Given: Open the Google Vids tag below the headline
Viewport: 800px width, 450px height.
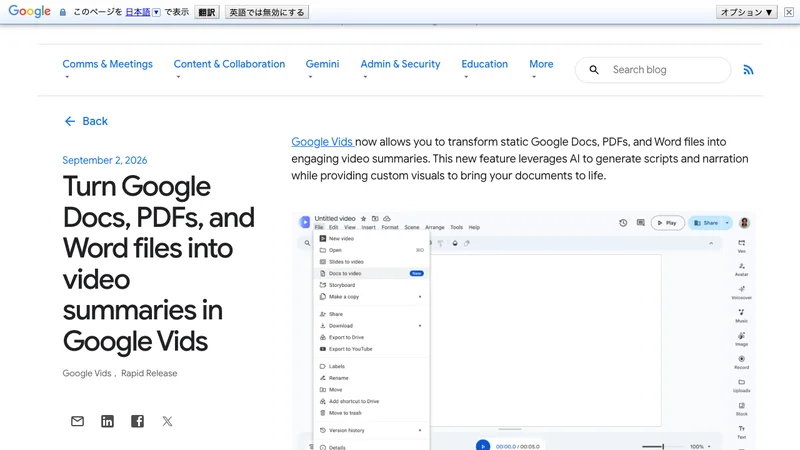Looking at the screenshot, I should [87, 373].
